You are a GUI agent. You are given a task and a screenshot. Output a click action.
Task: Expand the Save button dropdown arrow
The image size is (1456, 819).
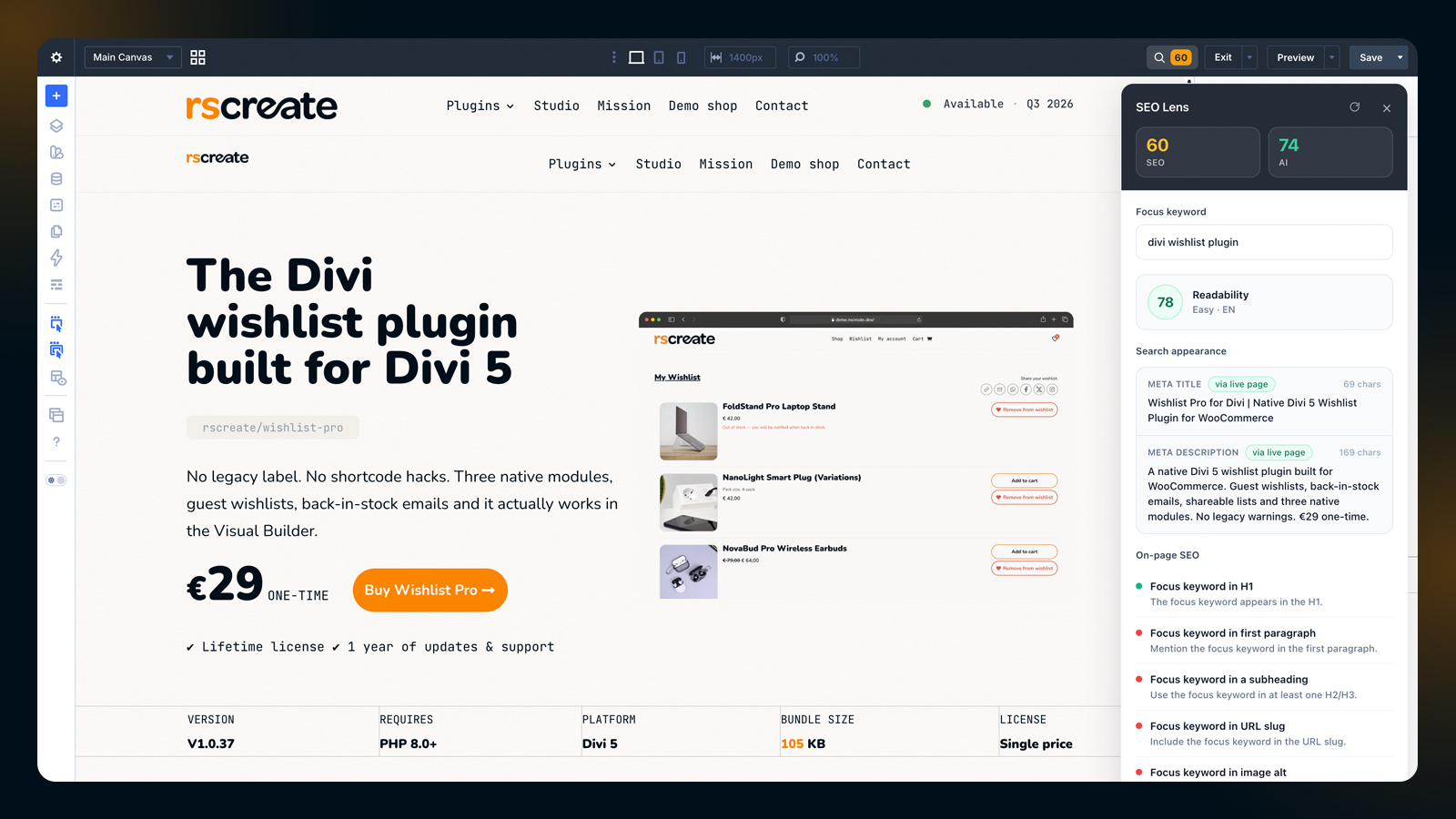tap(1400, 57)
